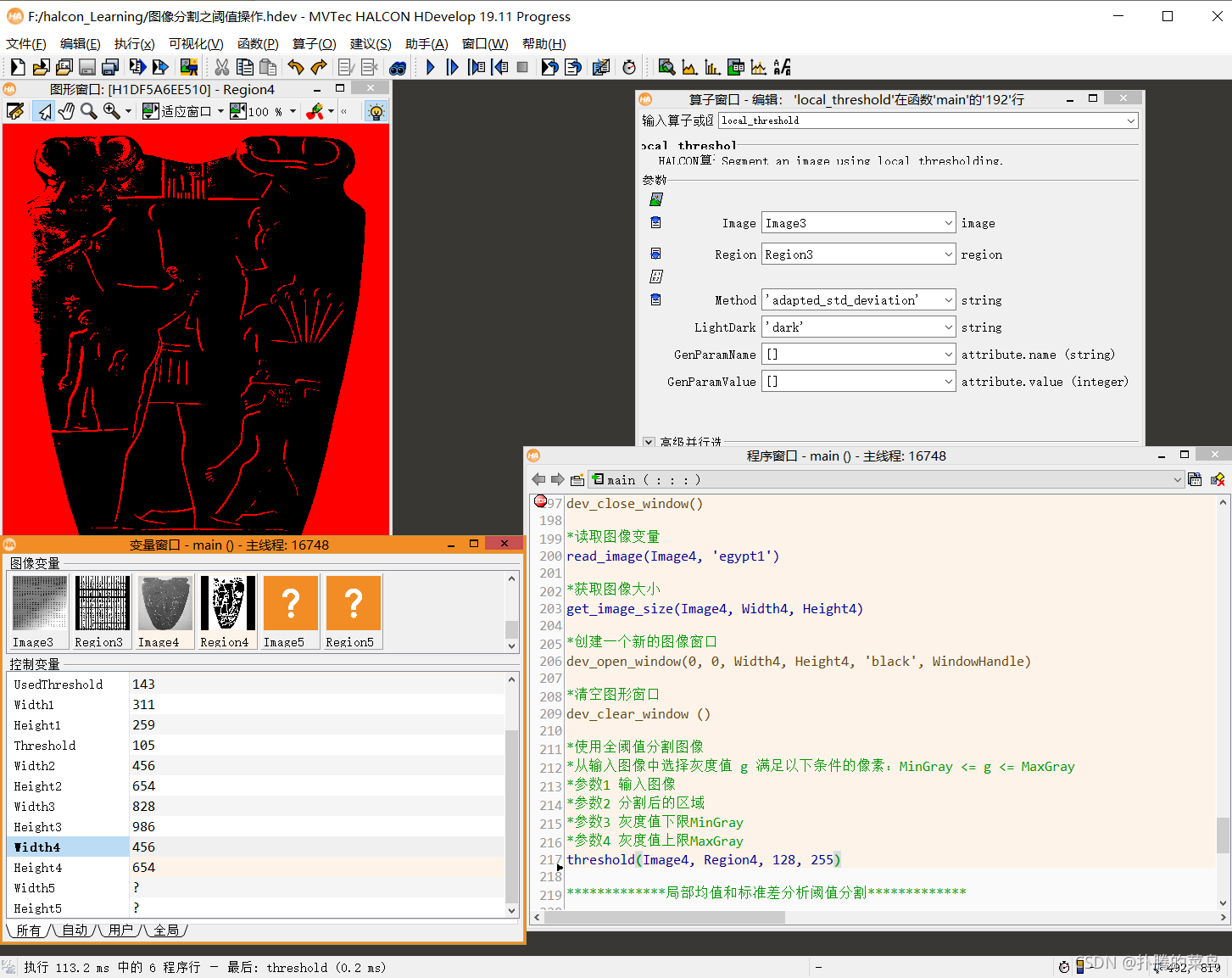Toggle the light bulb icon in graphics window
Screen dimensions: 1232x978
tap(376, 111)
